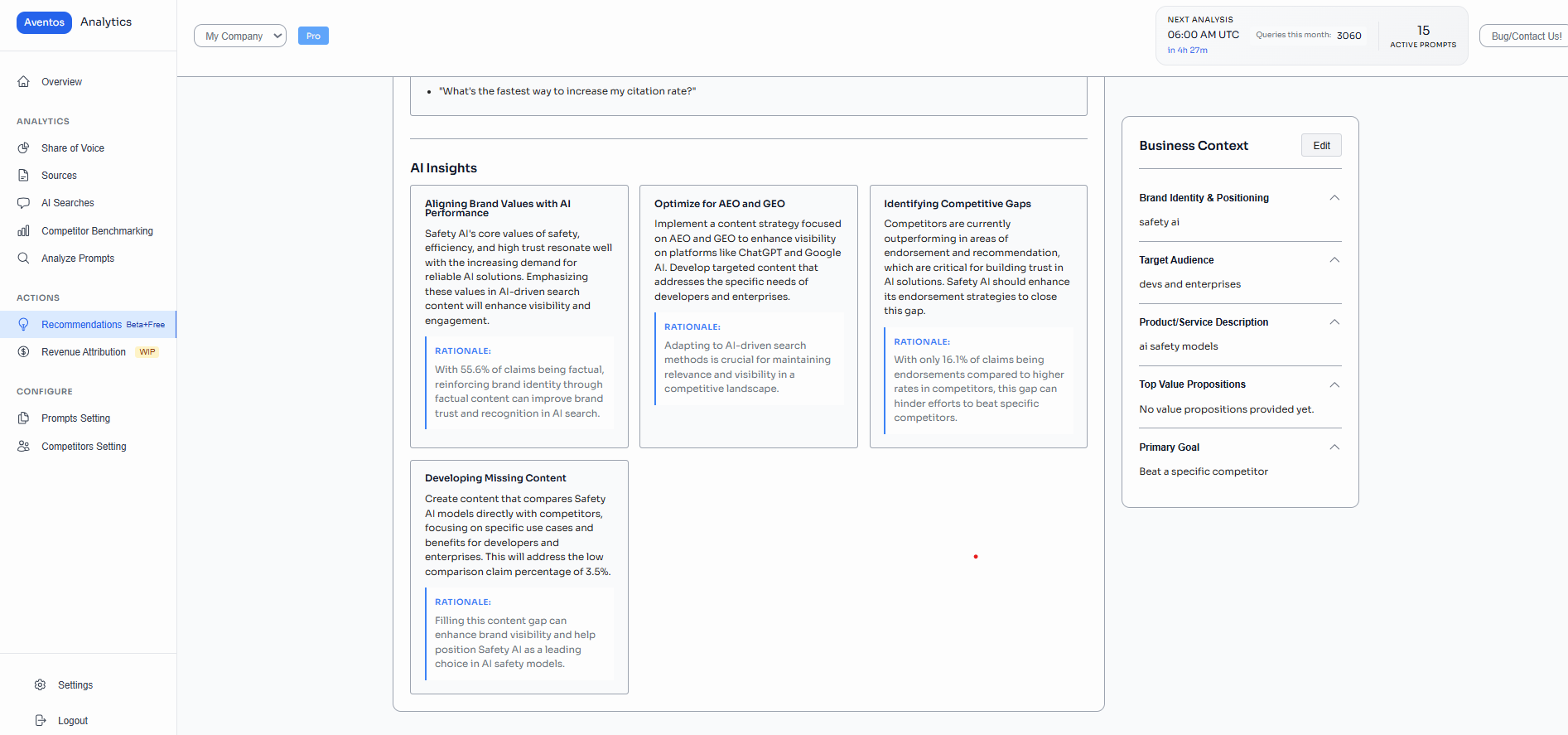
Task: Collapse the Target Audience section
Action: [1334, 260]
